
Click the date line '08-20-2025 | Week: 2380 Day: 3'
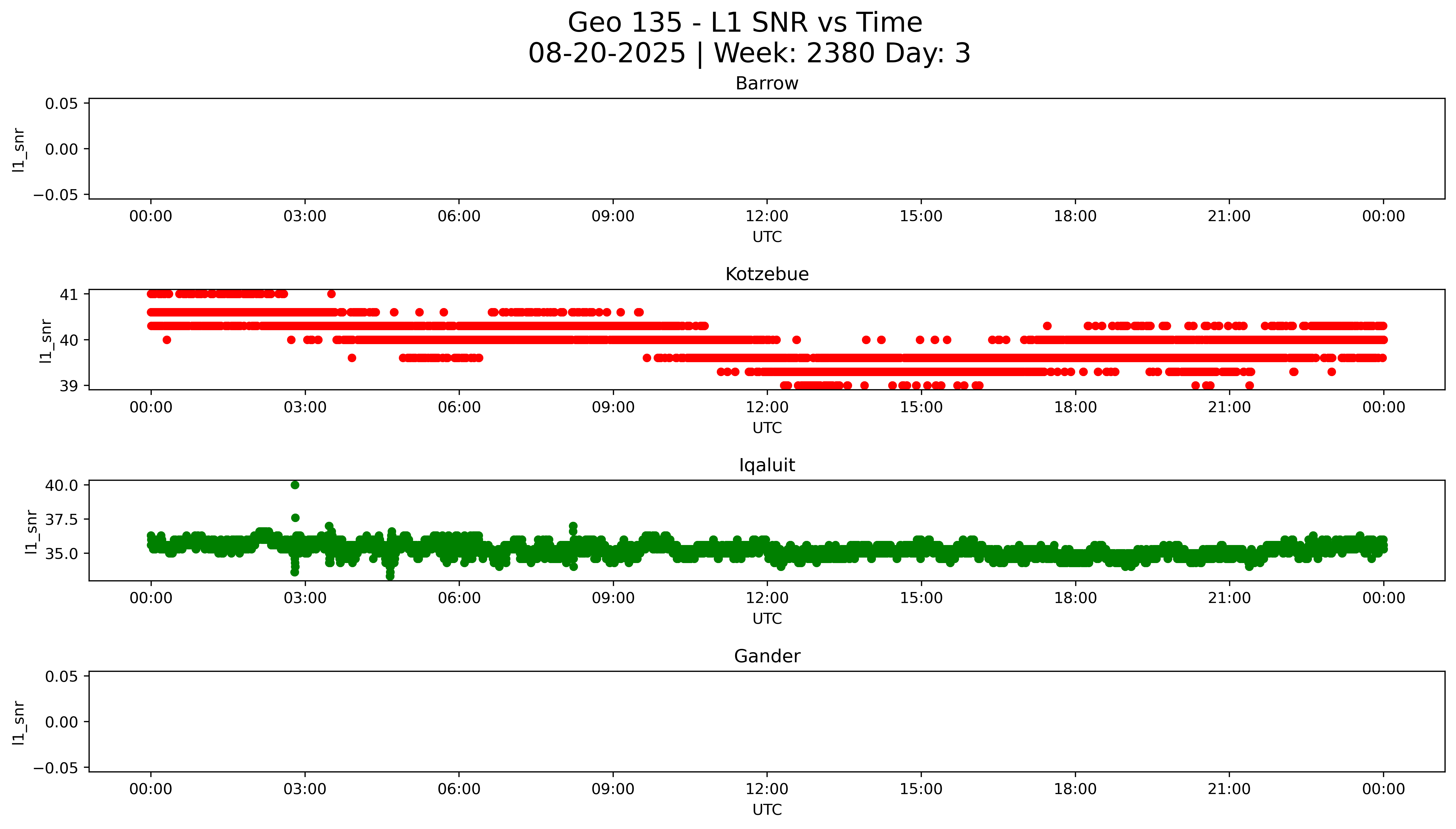tap(749, 54)
